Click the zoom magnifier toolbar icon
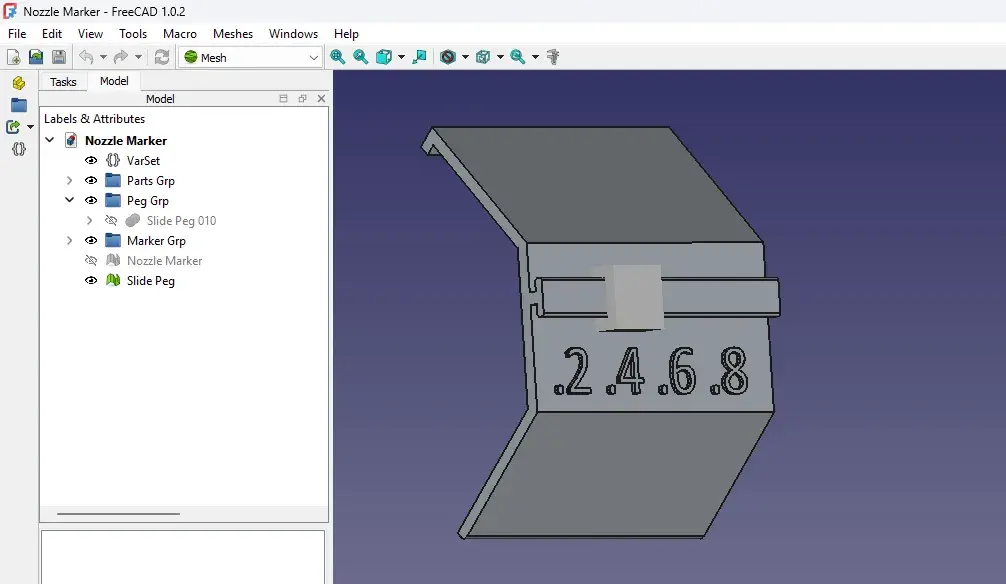Viewport: 1006px width, 584px height. 518,57
